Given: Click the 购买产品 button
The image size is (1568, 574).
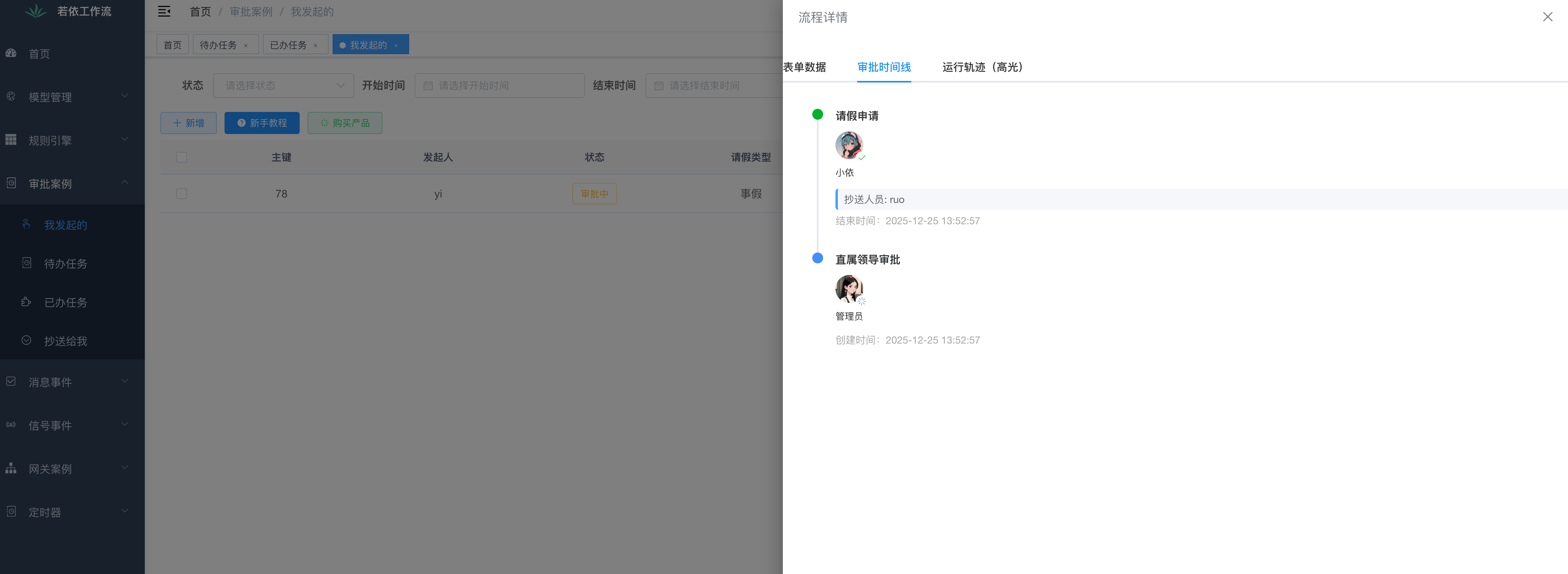Looking at the screenshot, I should point(345,123).
